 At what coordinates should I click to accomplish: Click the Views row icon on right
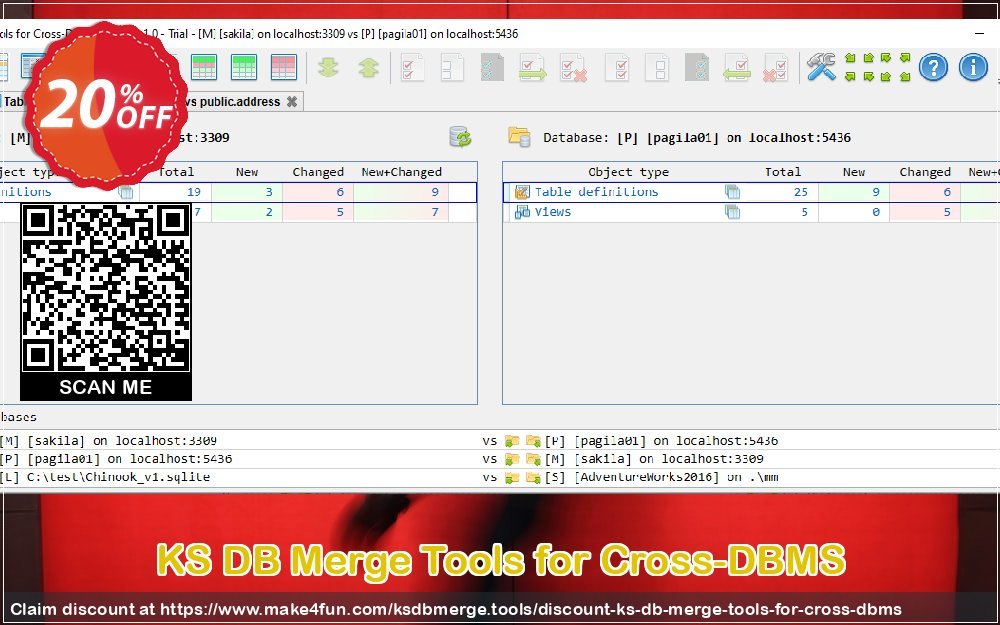(522, 212)
